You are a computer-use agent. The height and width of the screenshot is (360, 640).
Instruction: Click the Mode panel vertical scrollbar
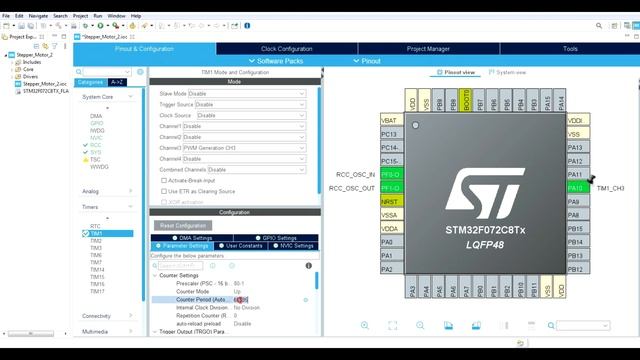pyautogui.click(x=319, y=141)
